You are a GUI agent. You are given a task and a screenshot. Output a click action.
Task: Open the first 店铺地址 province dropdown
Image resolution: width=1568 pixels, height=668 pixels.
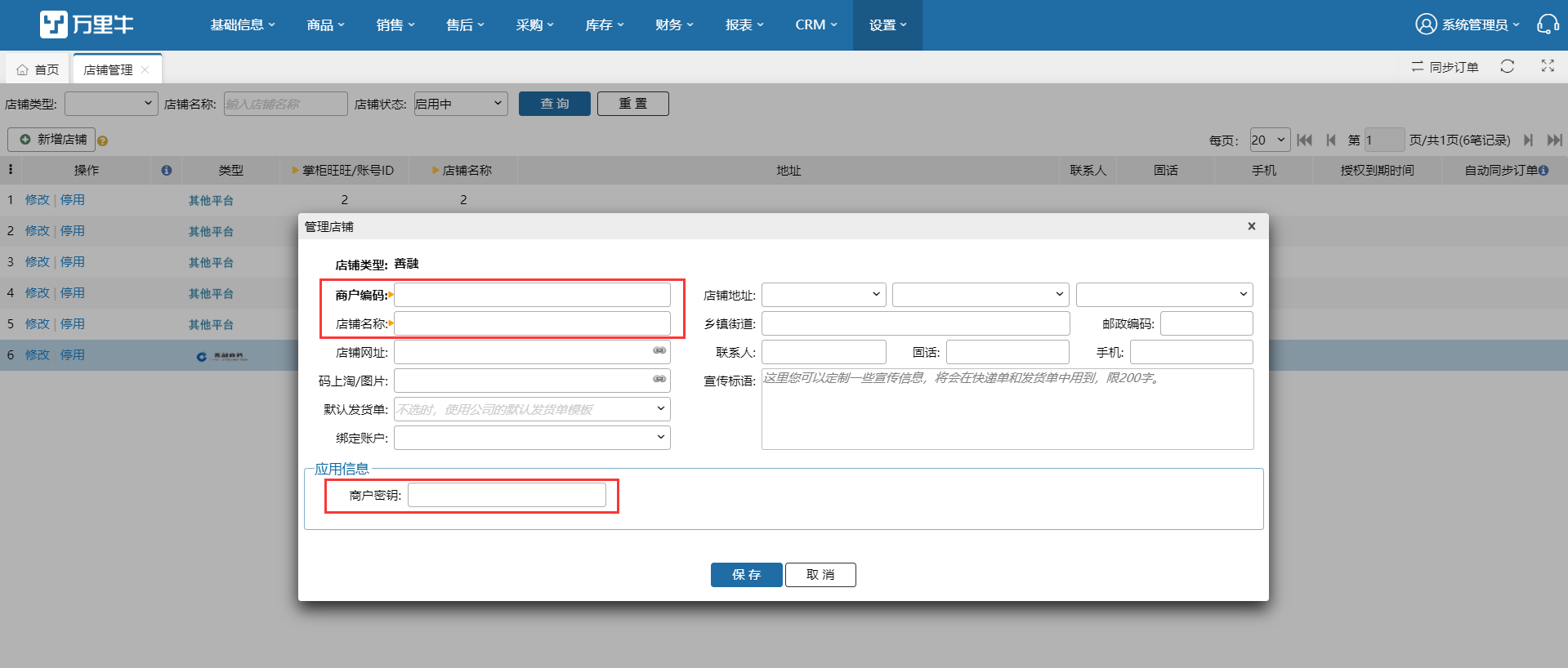tap(824, 295)
